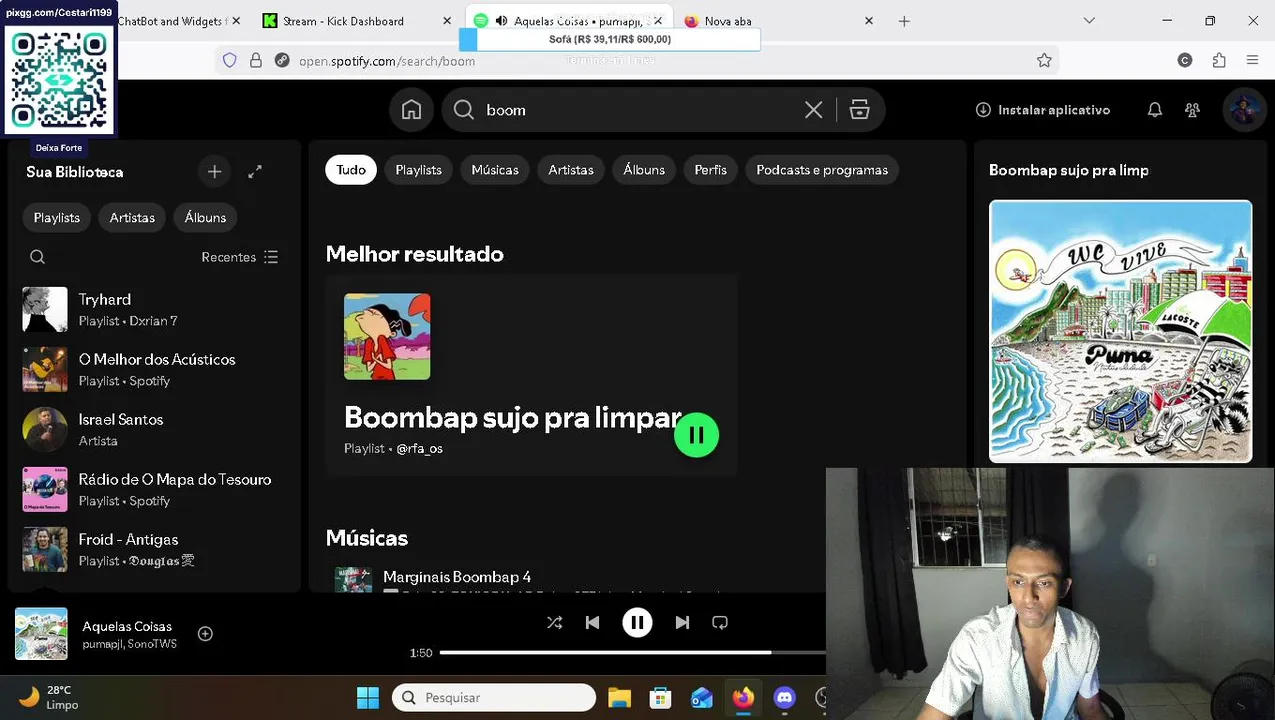Select the Perfis filter chip
The image size is (1275, 720).
pos(711,170)
